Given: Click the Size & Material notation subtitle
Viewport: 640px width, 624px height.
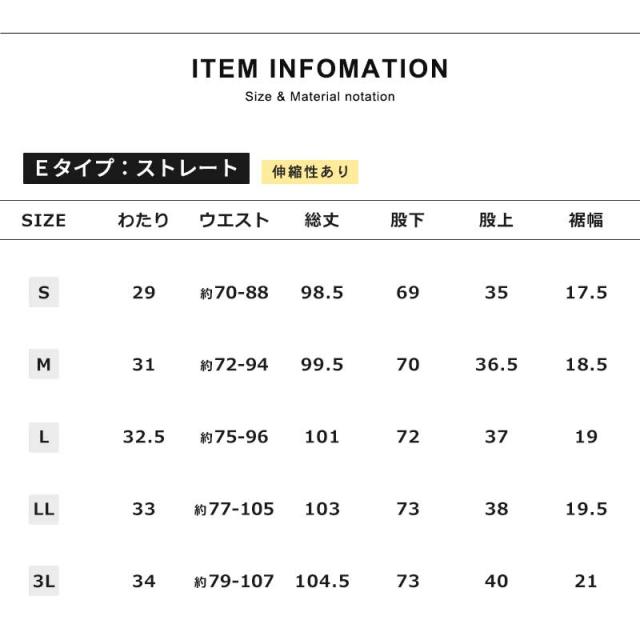Looking at the screenshot, I should tap(320, 97).
